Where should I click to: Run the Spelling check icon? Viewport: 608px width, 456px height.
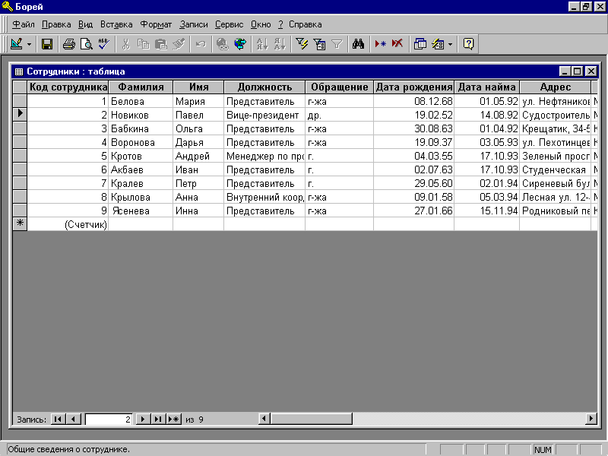(104, 44)
